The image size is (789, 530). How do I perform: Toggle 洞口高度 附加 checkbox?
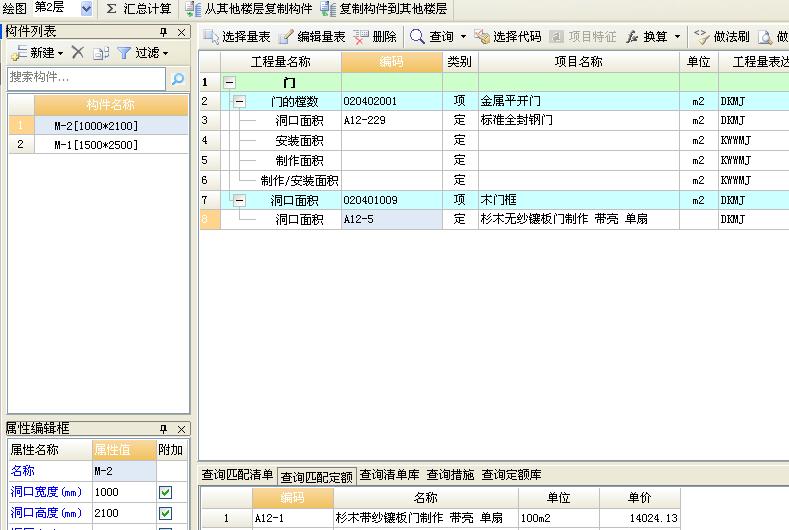(x=166, y=513)
